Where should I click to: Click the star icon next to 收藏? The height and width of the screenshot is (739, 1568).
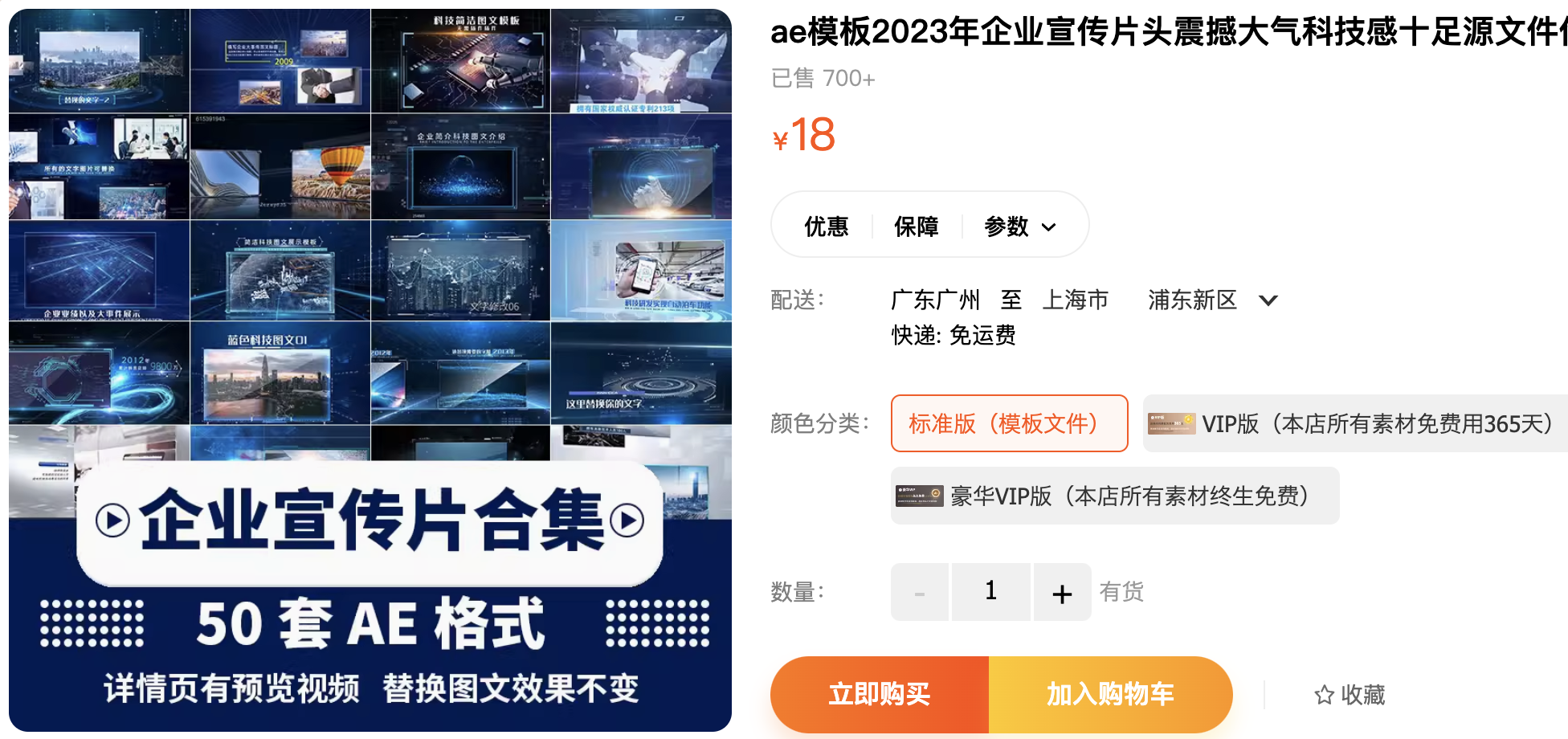pyautogui.click(x=1324, y=695)
